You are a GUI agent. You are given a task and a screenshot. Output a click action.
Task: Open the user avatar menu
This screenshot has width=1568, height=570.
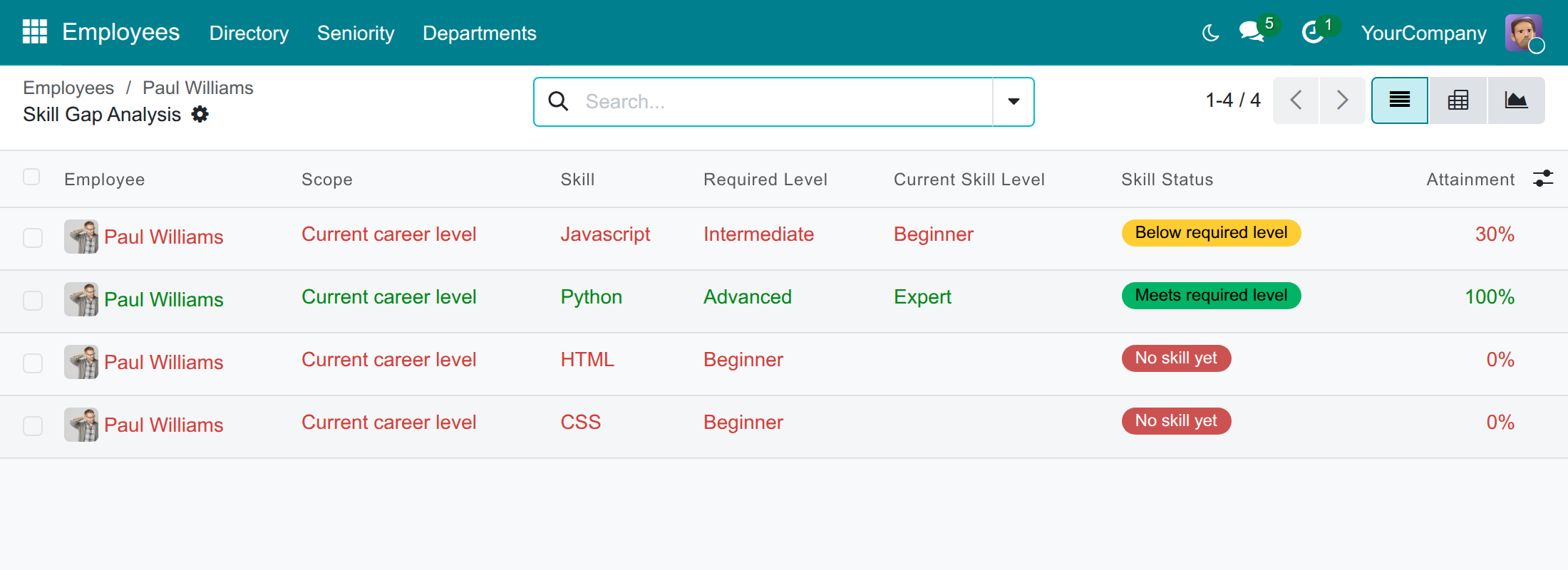(x=1524, y=33)
